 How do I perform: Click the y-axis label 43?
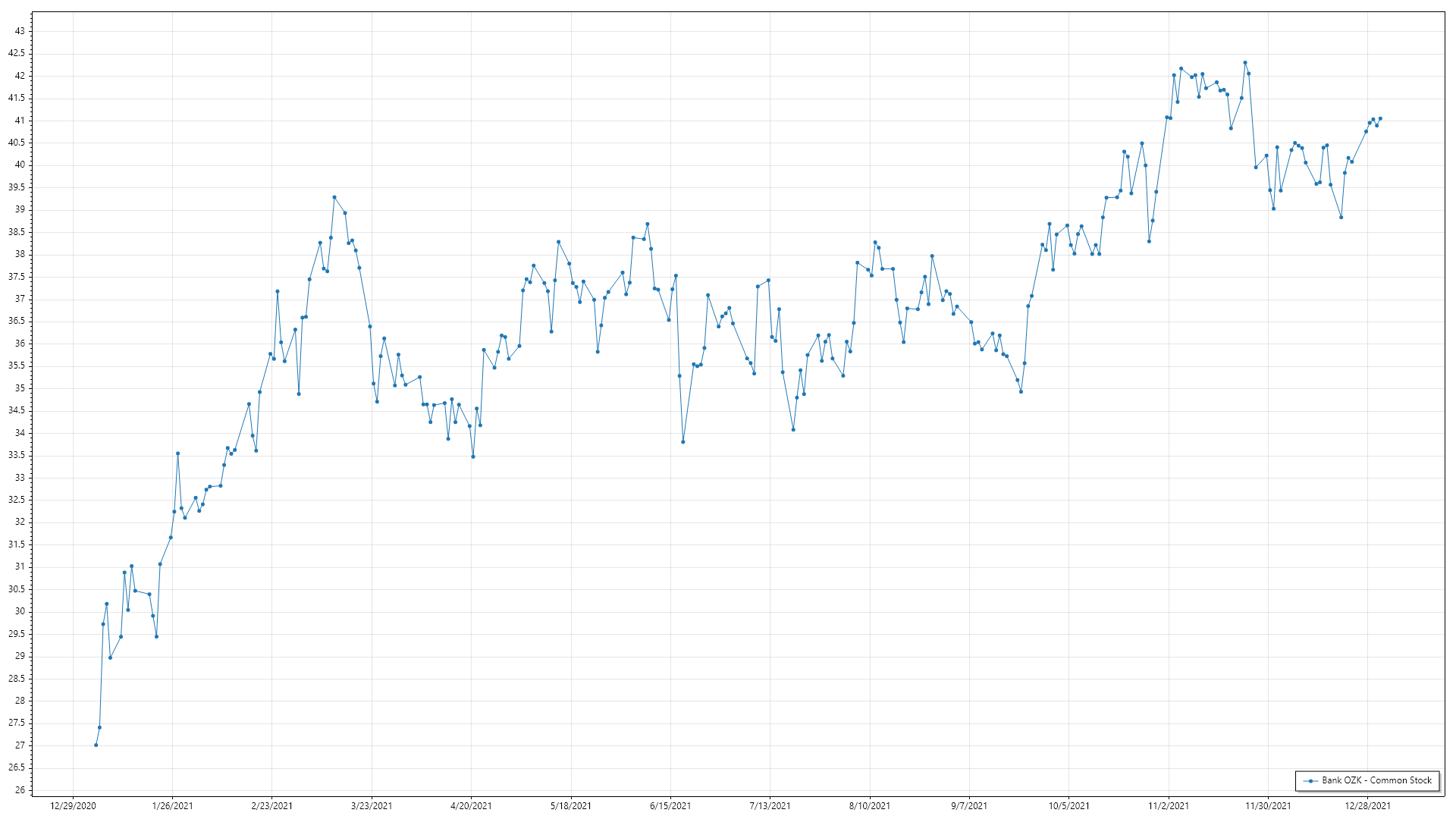[20, 31]
